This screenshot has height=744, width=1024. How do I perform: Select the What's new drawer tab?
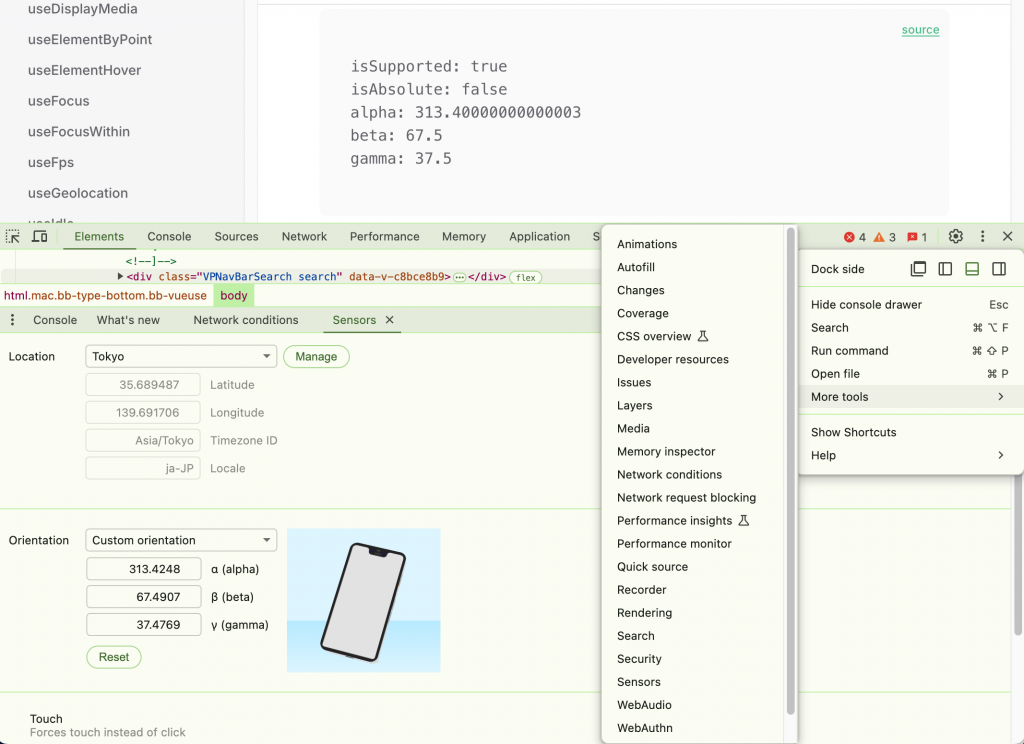pyautogui.click(x=128, y=319)
